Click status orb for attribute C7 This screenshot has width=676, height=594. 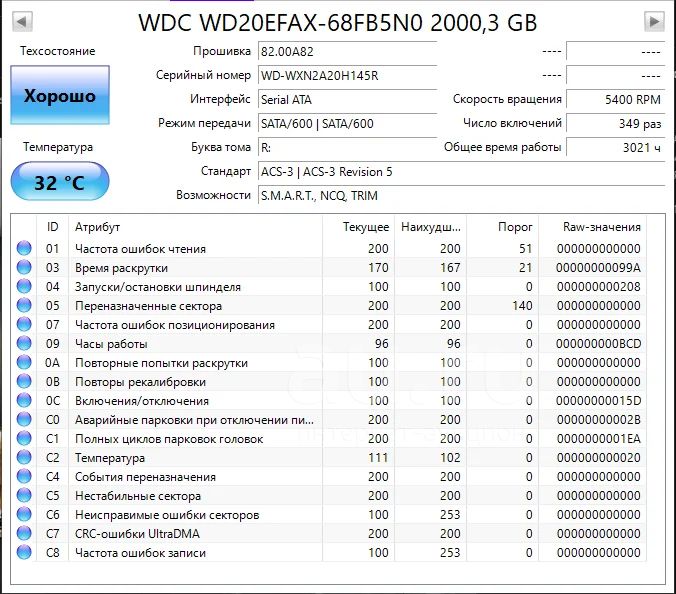[24, 533]
